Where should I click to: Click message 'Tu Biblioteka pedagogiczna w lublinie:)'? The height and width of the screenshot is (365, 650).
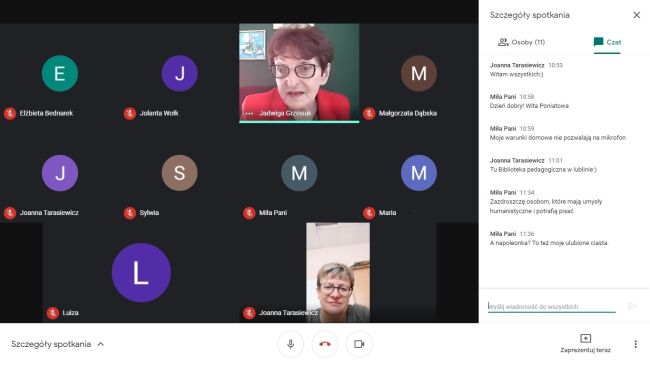(543, 170)
